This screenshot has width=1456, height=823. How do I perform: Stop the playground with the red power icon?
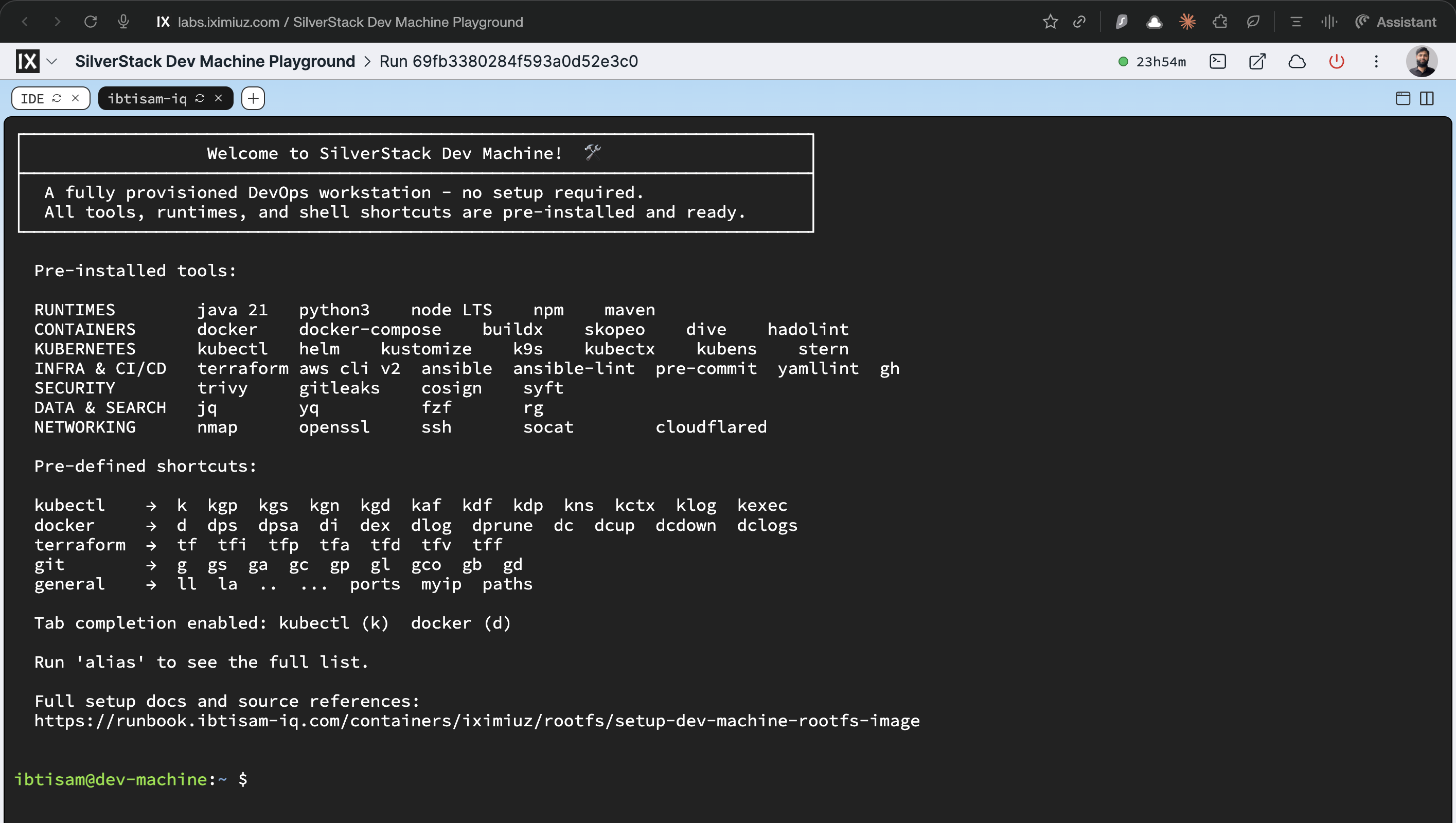(1336, 61)
